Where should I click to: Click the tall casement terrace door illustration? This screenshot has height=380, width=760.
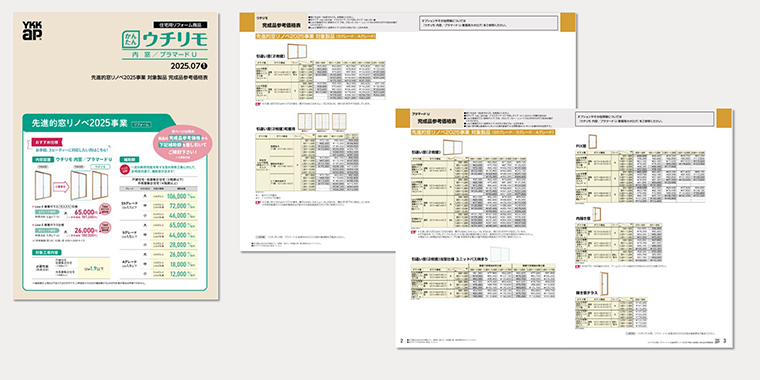[604, 285]
